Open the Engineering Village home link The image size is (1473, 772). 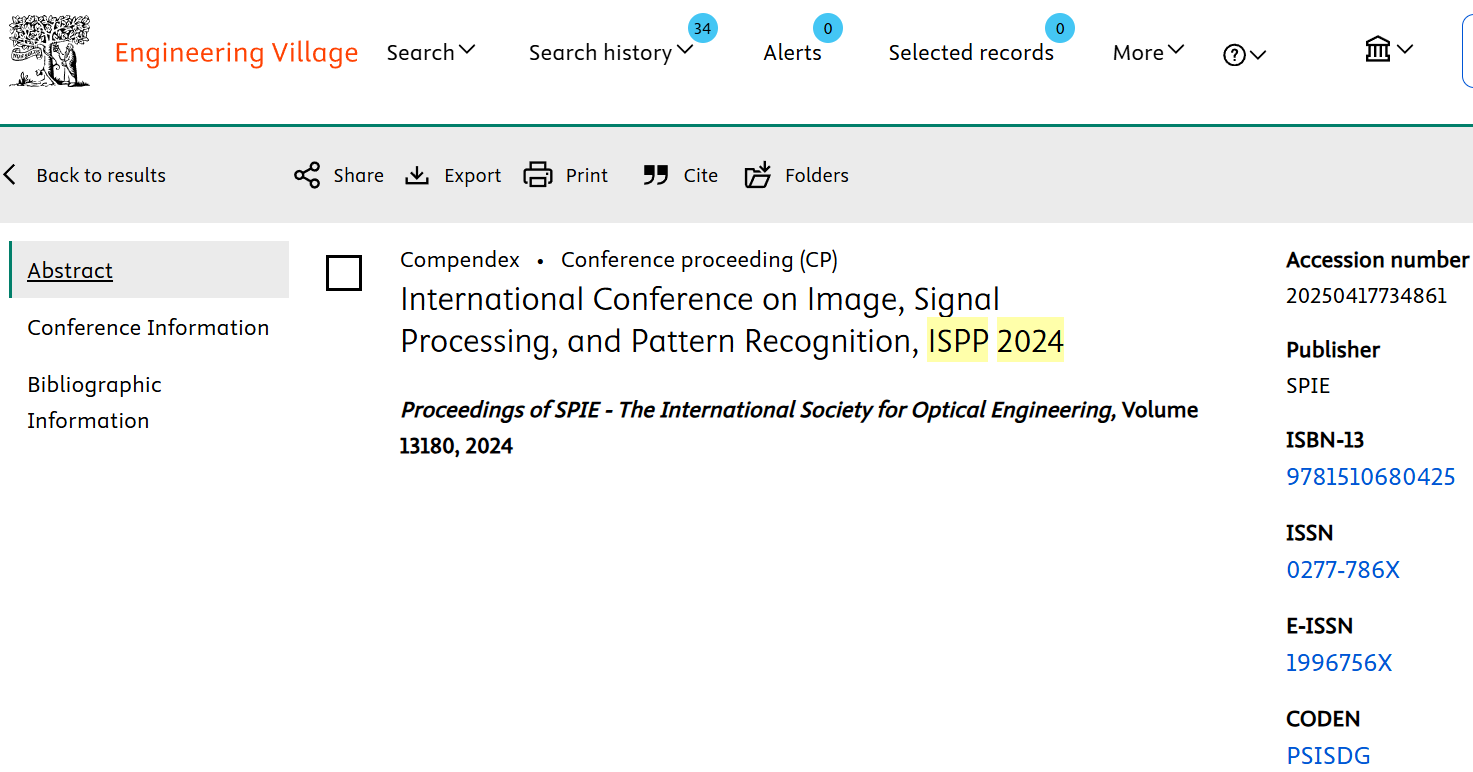click(236, 52)
